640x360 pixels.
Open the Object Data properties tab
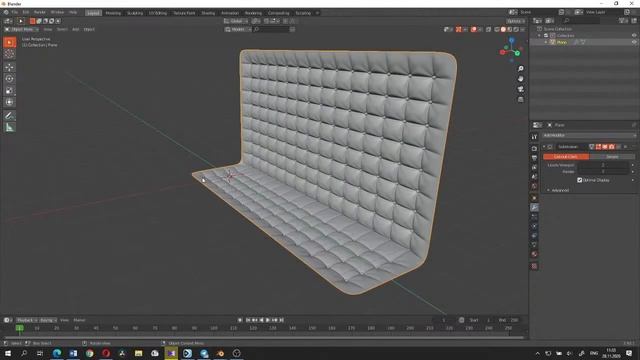[x=534, y=245]
